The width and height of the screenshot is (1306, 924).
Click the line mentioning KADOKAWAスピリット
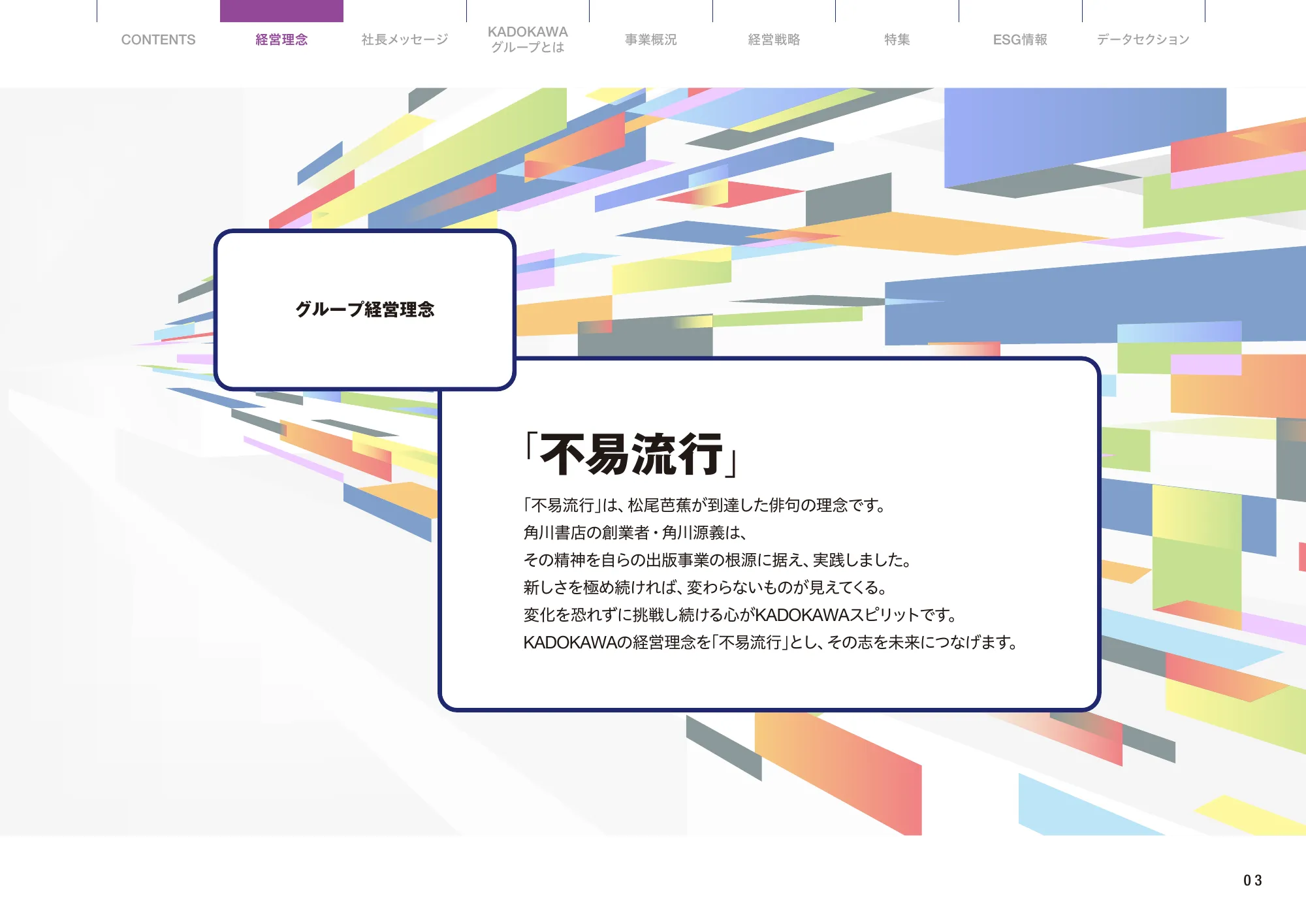pyautogui.click(x=741, y=614)
